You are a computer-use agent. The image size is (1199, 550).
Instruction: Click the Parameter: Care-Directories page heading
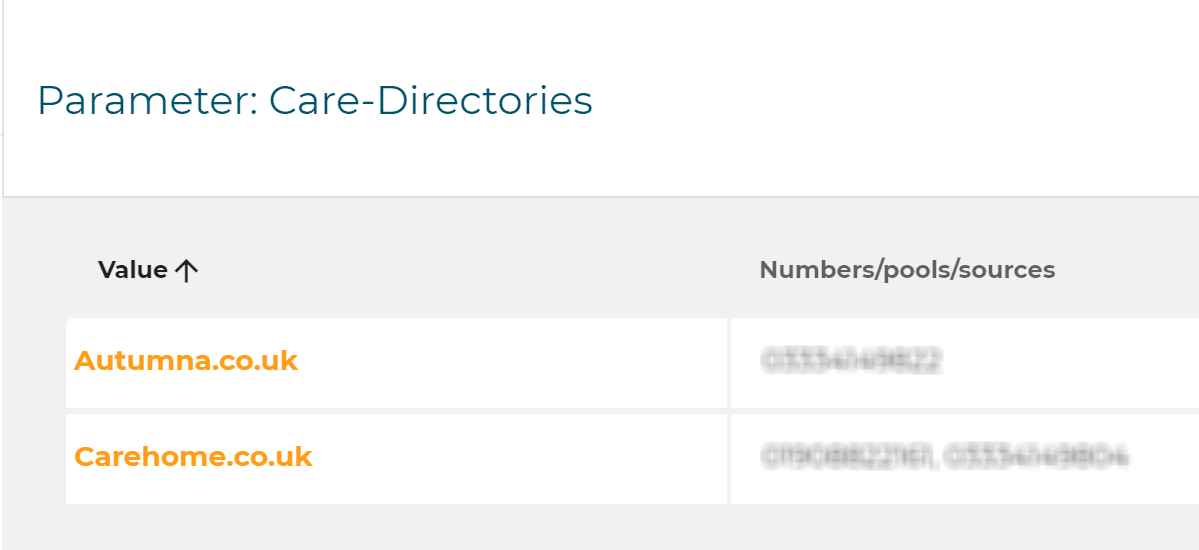pos(315,100)
